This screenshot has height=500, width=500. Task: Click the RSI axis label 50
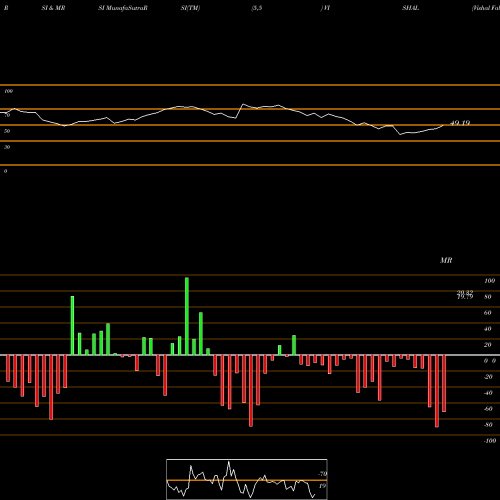pos(7,131)
